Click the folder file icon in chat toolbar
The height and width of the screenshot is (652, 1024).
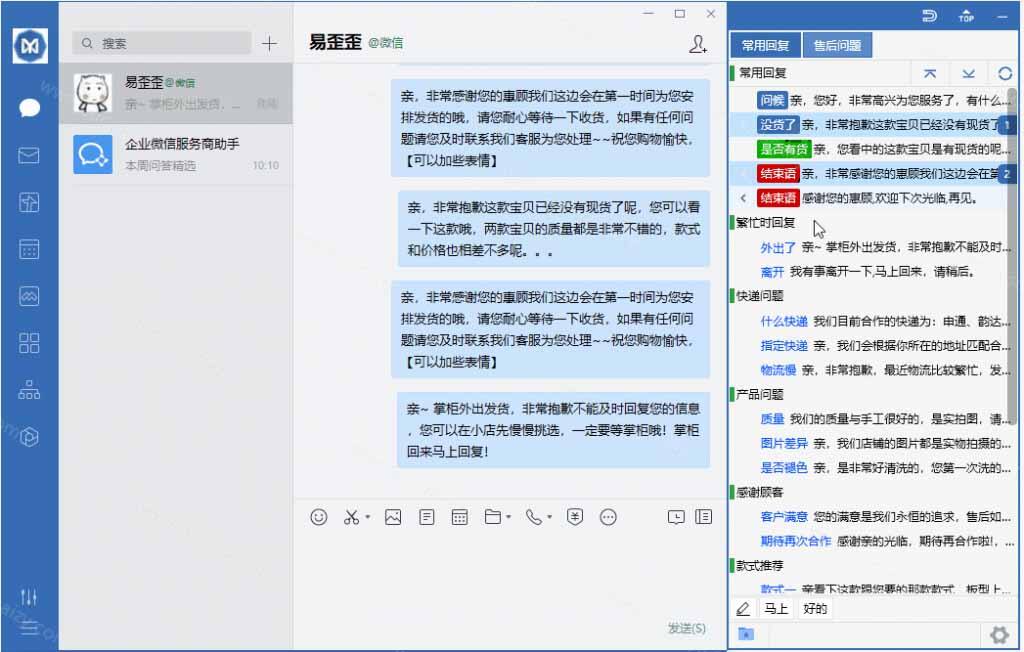[x=493, y=517]
